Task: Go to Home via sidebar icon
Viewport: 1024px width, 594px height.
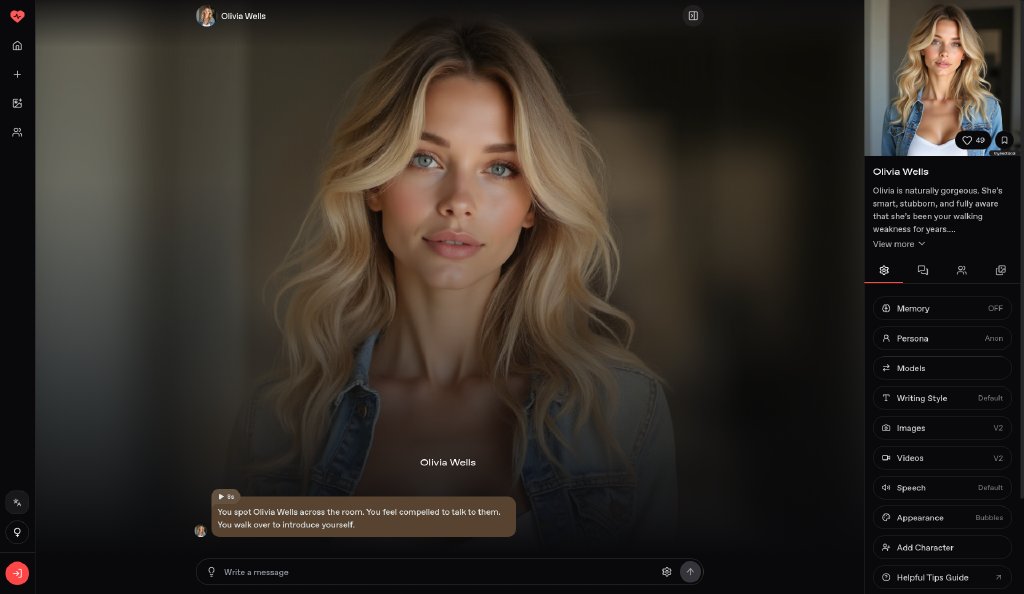Action: [18, 46]
